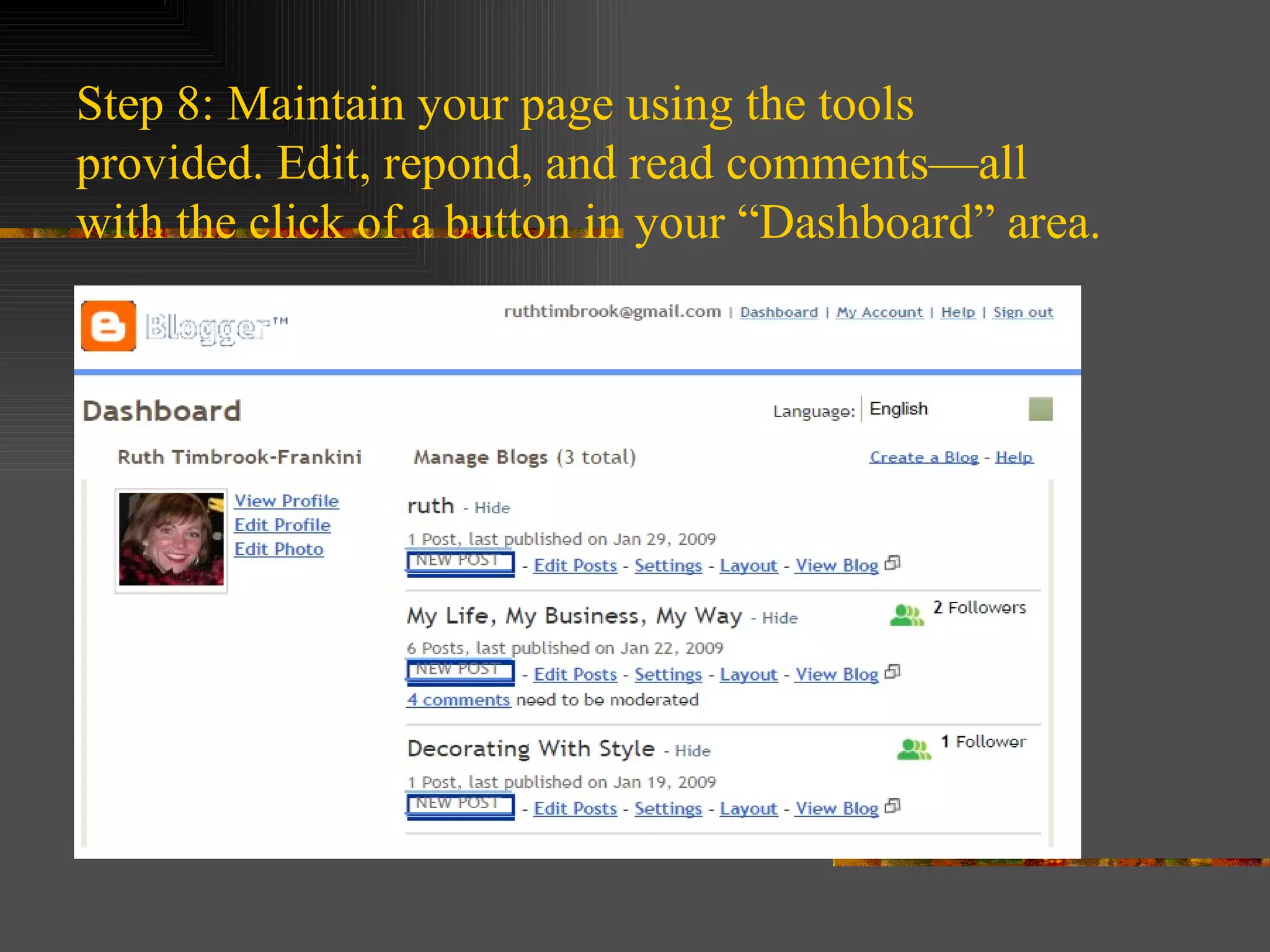Image resolution: width=1270 pixels, height=952 pixels.
Task: Open Help link in top navigation bar
Action: (958, 312)
